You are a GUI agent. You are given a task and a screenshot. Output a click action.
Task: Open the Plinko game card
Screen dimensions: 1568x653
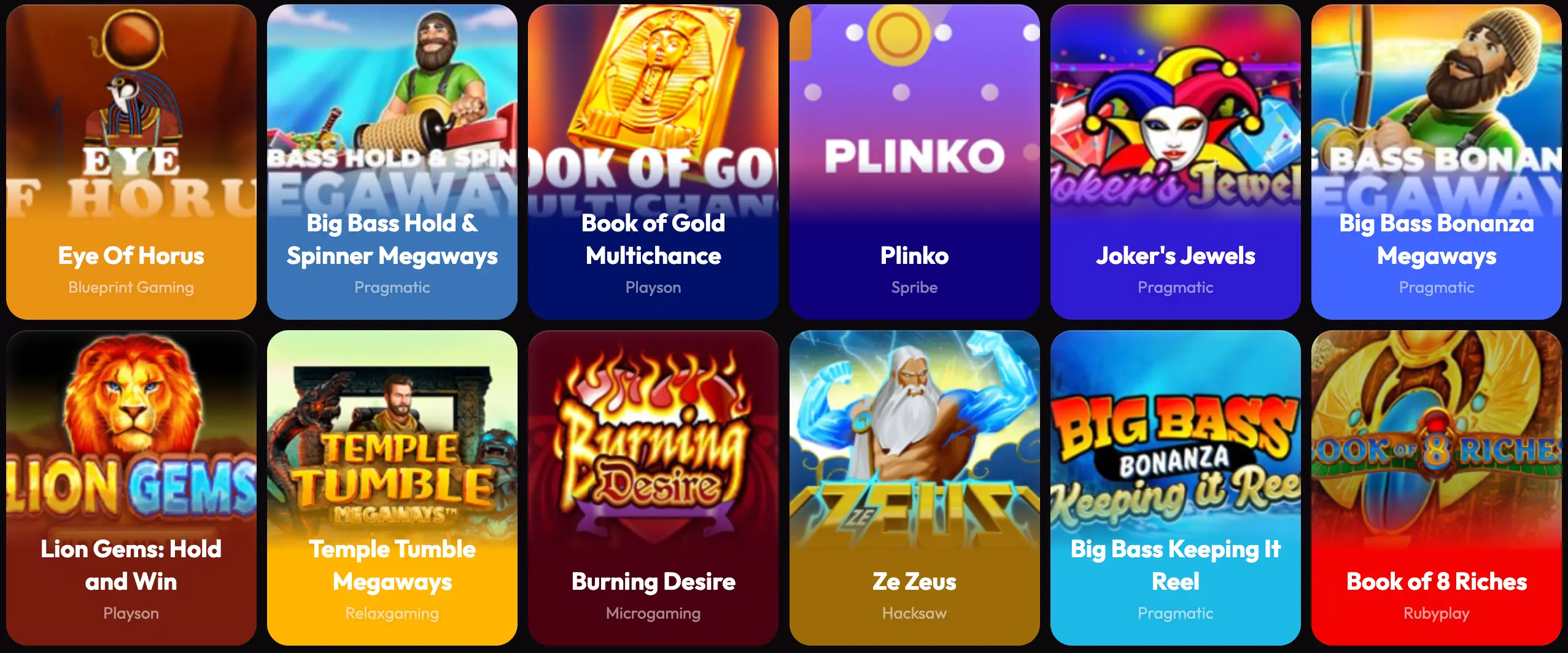pyautogui.click(x=914, y=161)
